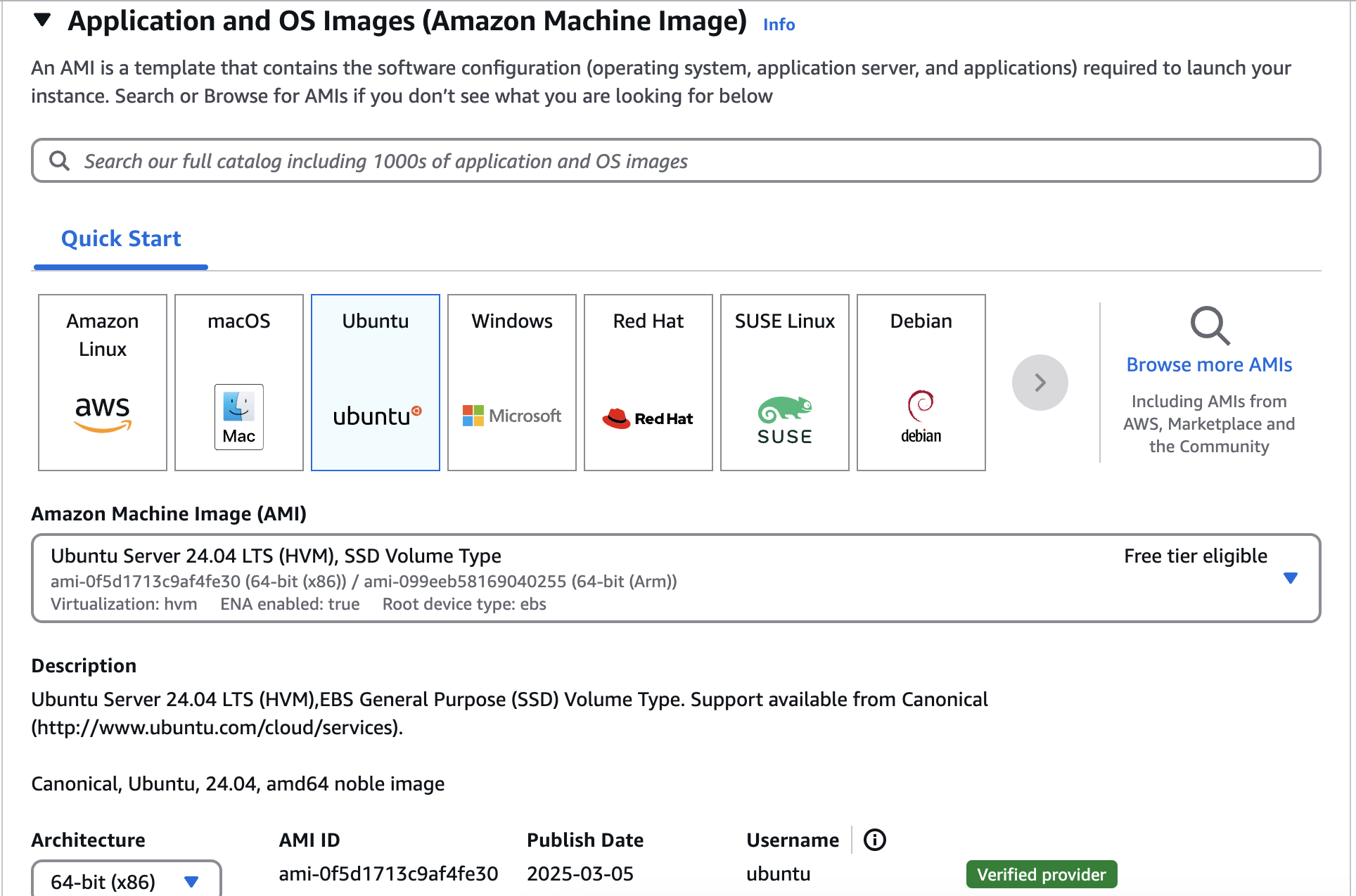Screen dimensions: 1356x896
Task: Click the Browse more AMIs magnifier icon
Action: pos(1210,326)
